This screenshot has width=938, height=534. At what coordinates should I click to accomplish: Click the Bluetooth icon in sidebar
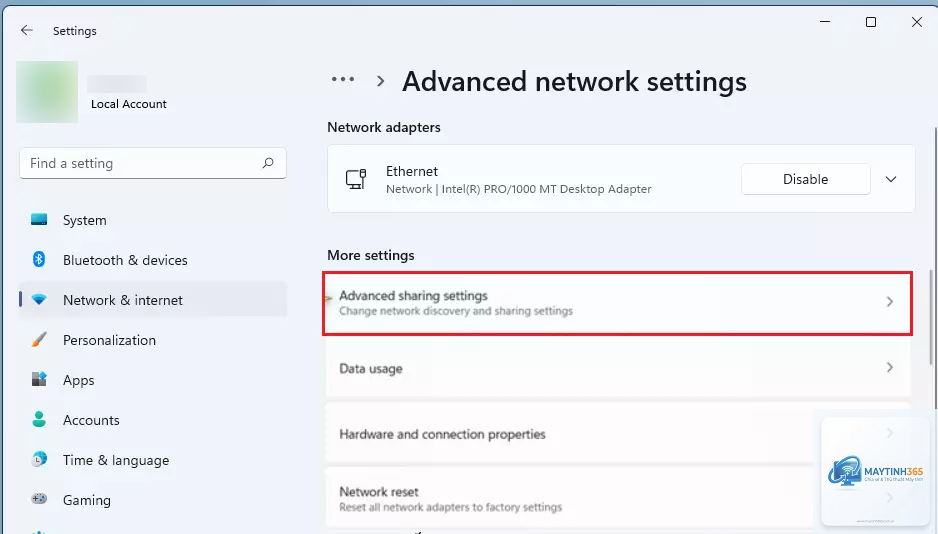[x=39, y=260]
